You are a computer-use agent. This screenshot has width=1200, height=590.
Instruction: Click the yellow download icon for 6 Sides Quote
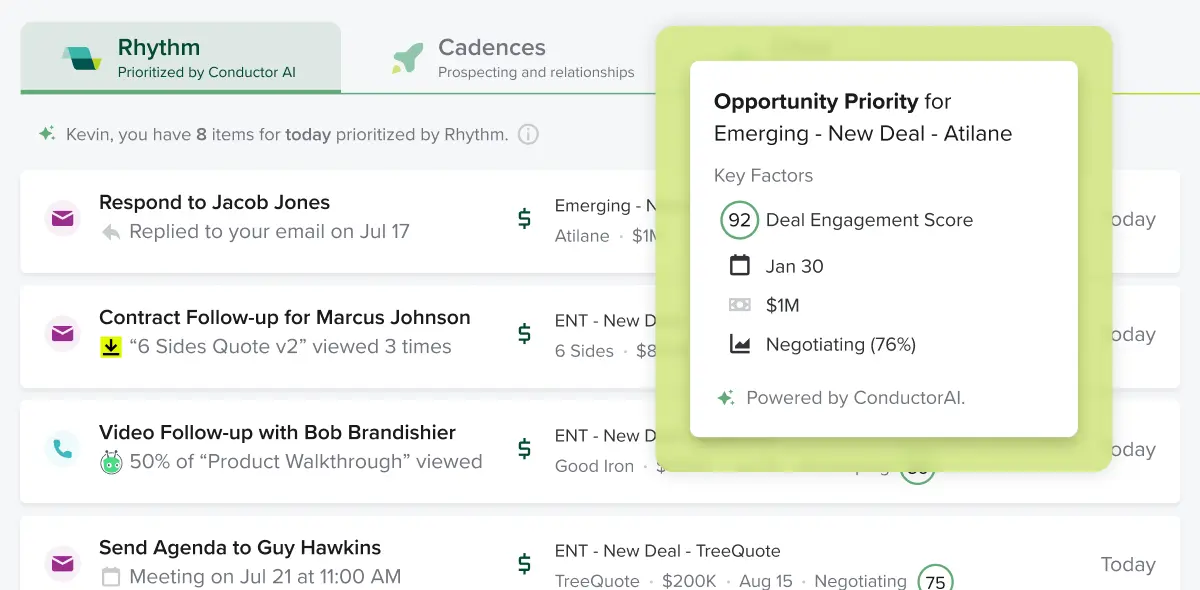click(x=111, y=347)
